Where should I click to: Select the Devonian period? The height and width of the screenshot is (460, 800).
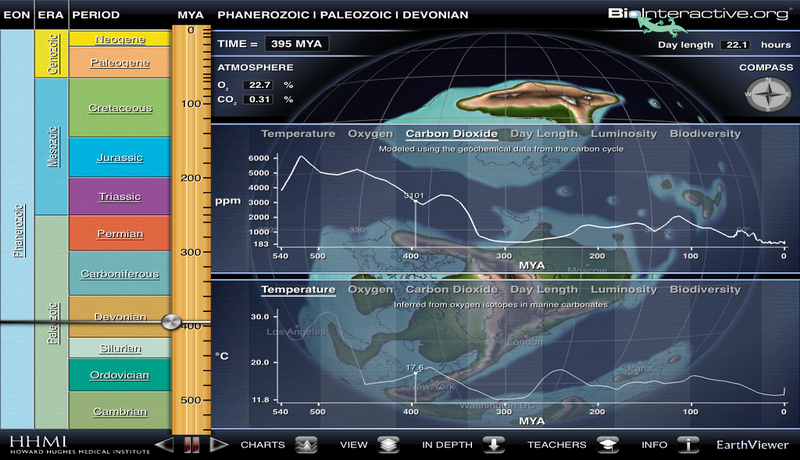pos(120,317)
